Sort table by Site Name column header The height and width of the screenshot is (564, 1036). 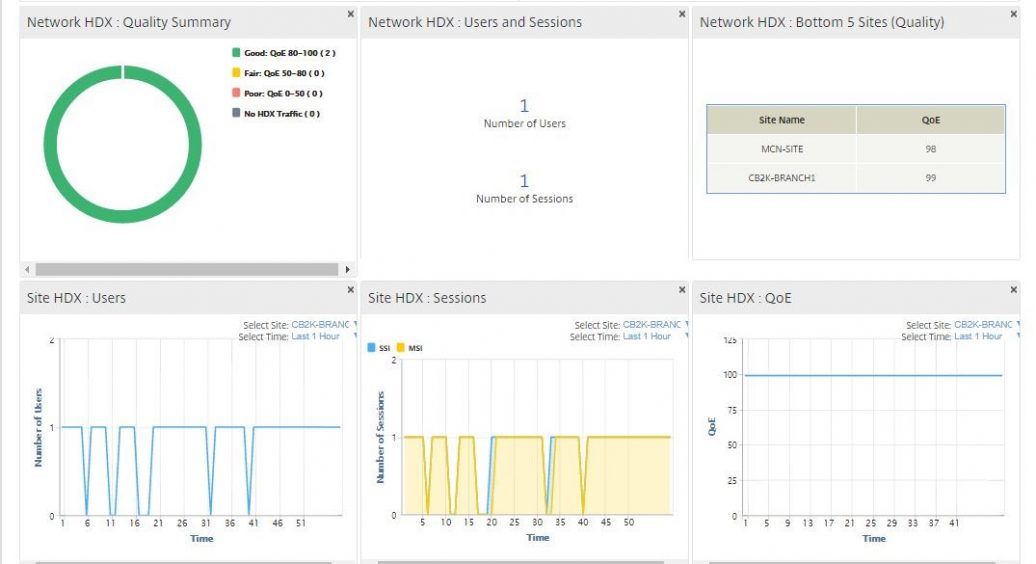[781, 120]
